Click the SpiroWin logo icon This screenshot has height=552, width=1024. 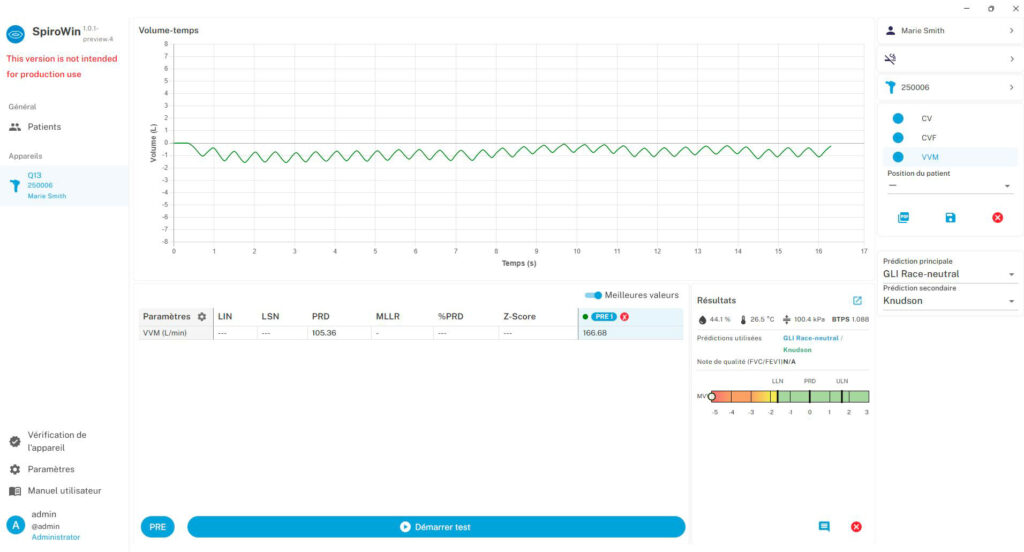(15, 33)
